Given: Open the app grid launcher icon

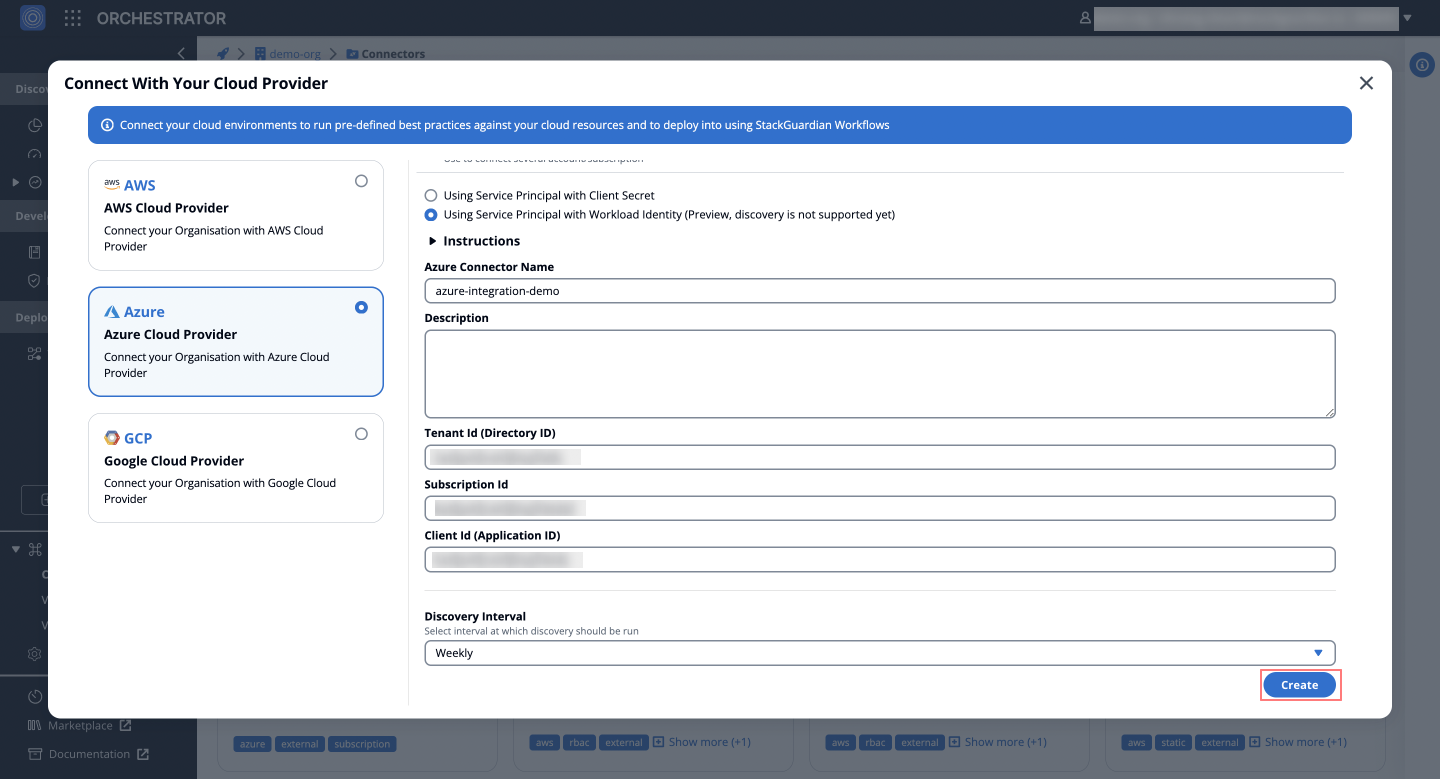Looking at the screenshot, I should [x=73, y=18].
